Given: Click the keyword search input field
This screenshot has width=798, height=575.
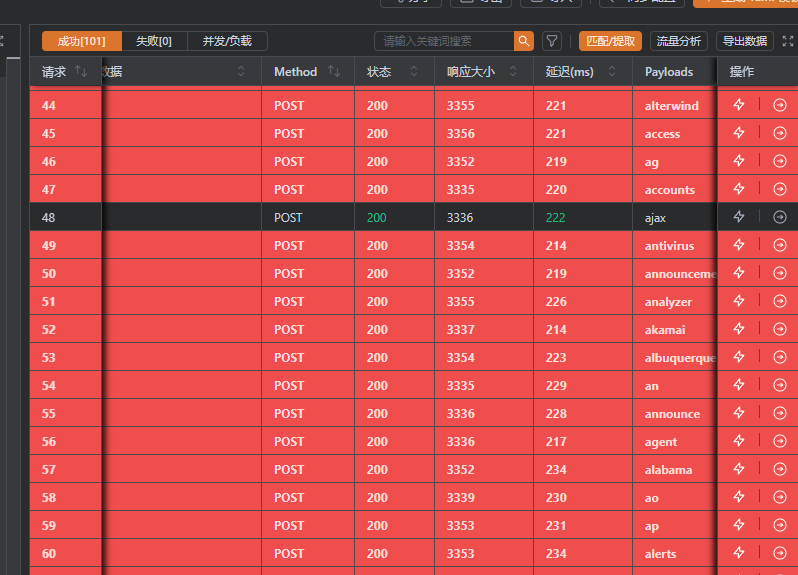Looking at the screenshot, I should (444, 41).
